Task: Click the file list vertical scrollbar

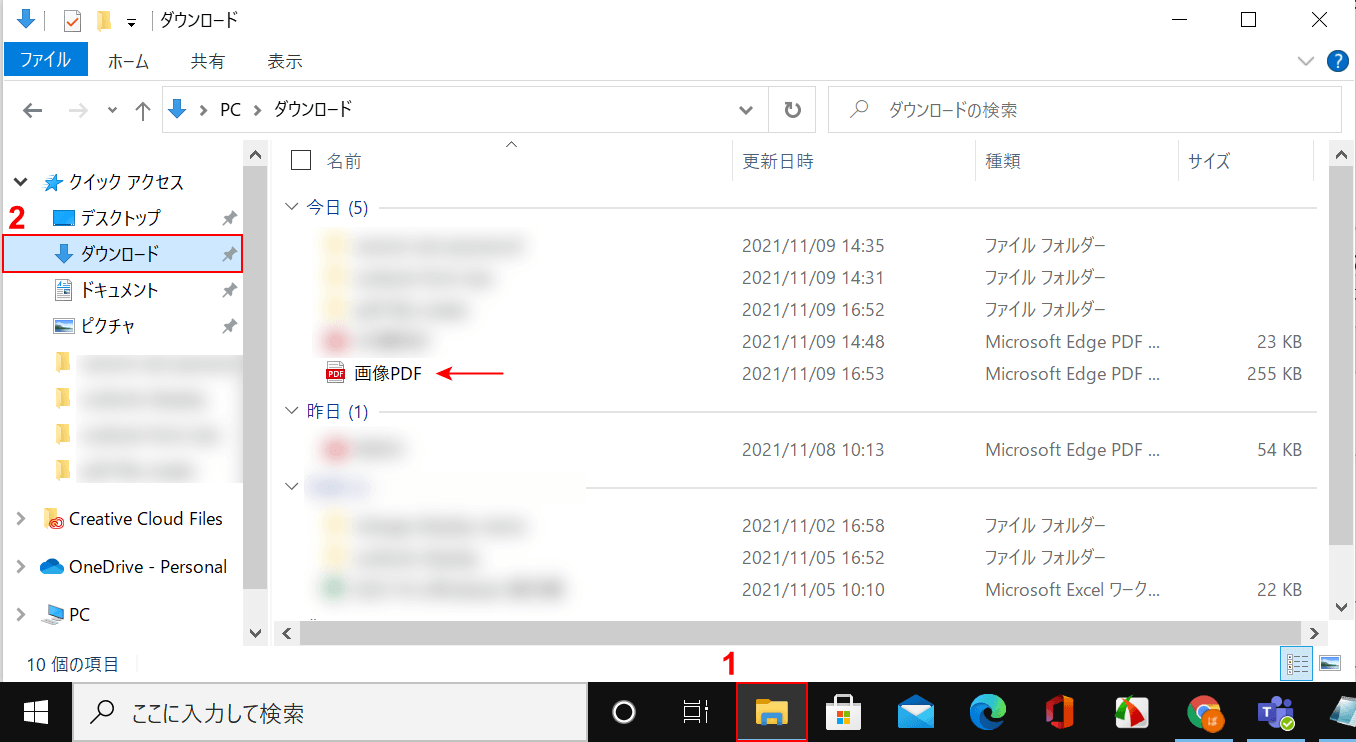Action: pyautogui.click(x=1342, y=355)
